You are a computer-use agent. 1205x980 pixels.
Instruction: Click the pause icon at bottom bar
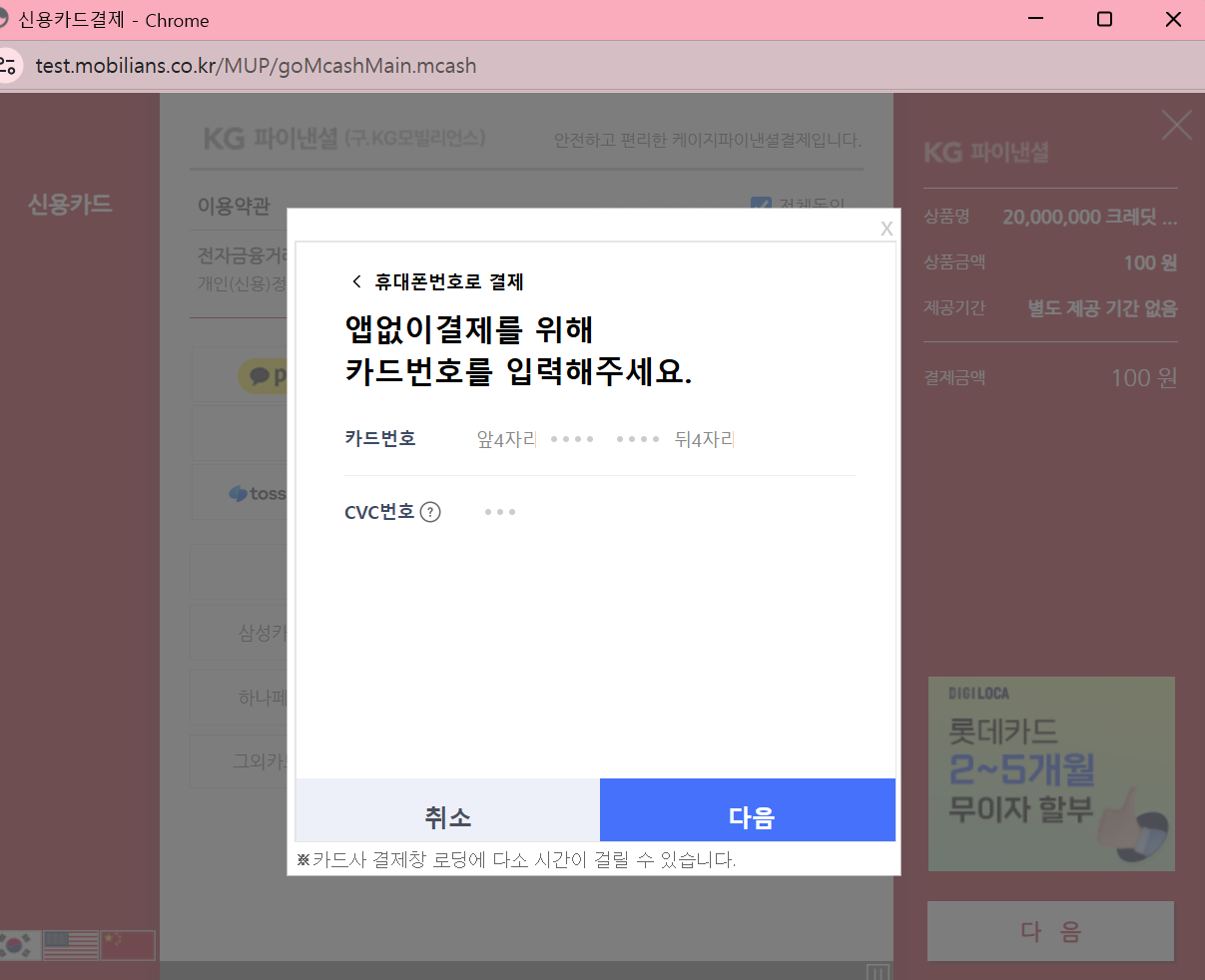(x=878, y=972)
